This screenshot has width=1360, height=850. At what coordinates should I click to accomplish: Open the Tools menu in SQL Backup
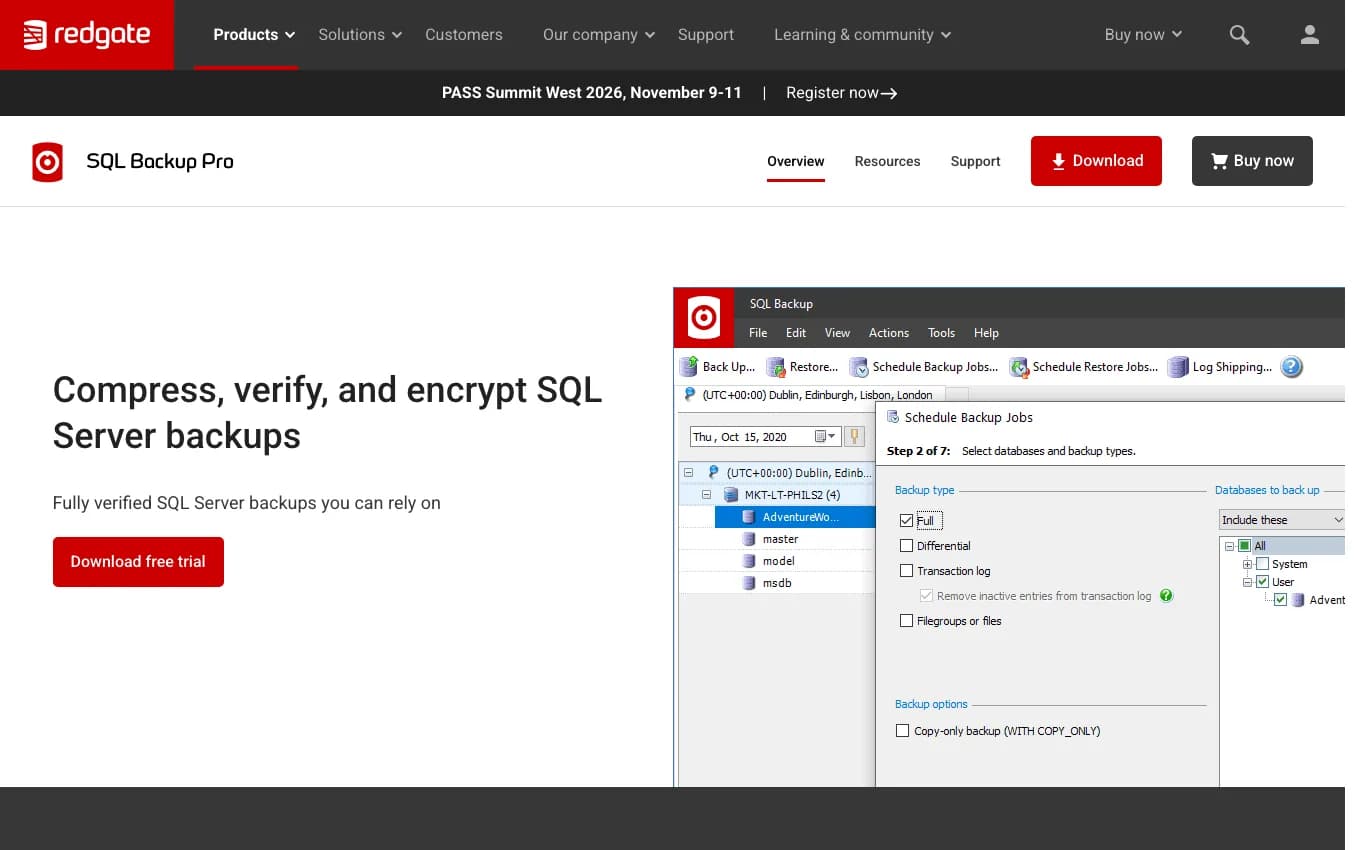941,333
